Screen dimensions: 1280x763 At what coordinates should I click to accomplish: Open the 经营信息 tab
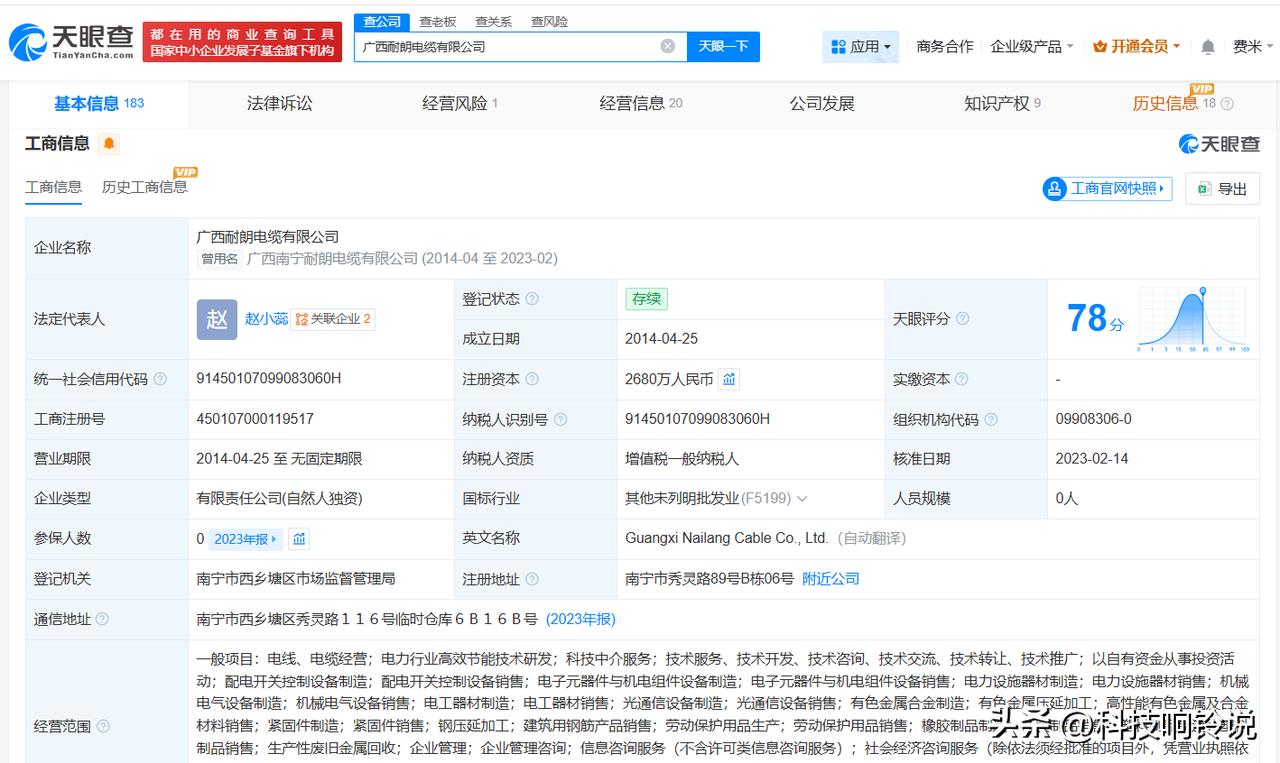(641, 104)
